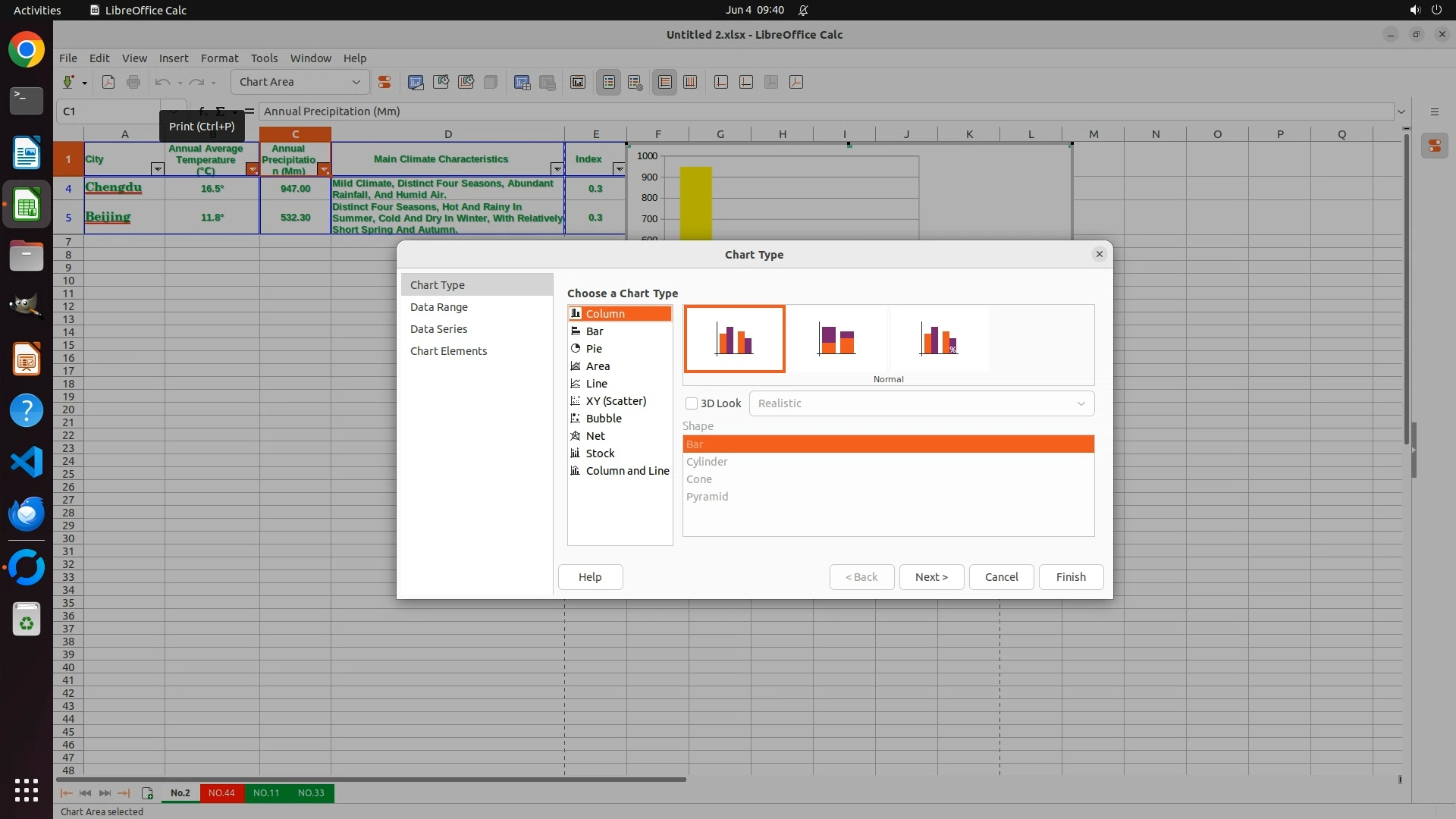Switch to the NO.44 sheet tab

pos(221,793)
